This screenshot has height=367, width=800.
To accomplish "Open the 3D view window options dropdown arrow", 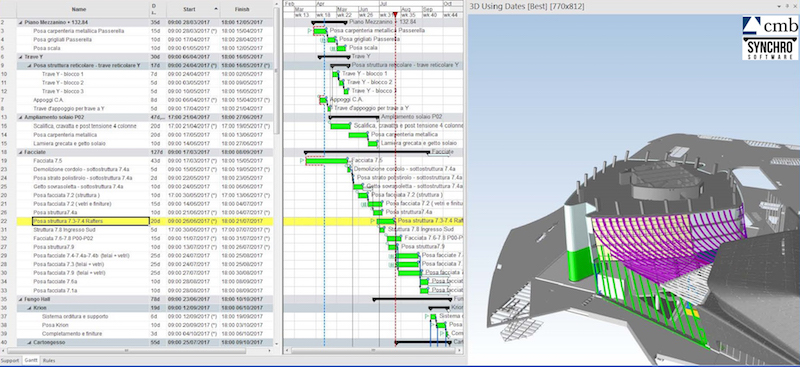I will (x=779, y=6).
